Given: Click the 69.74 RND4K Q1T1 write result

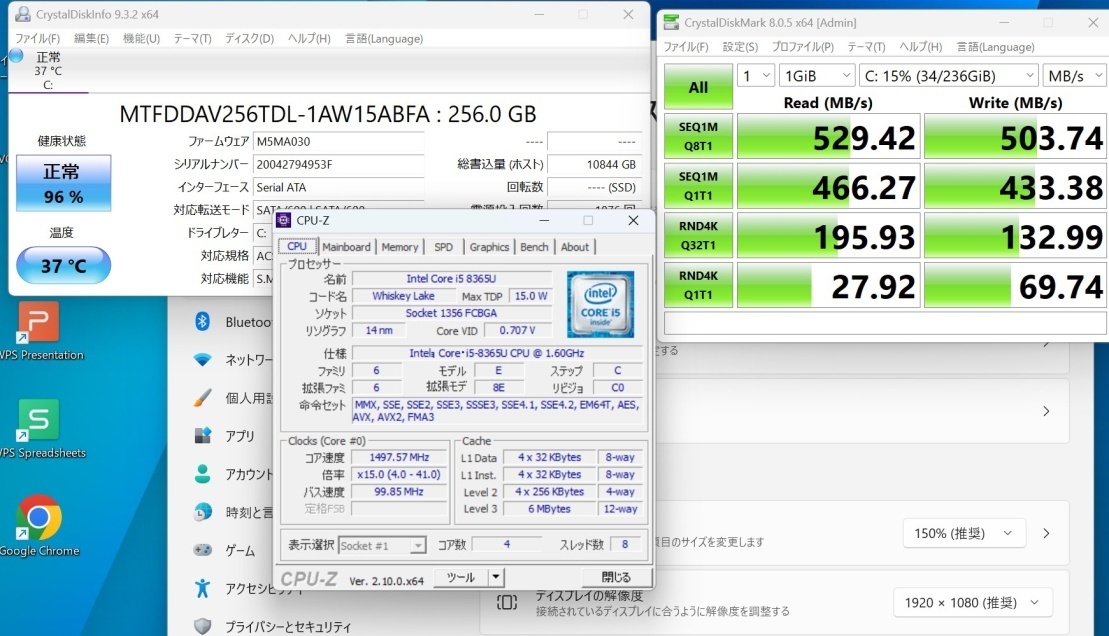Looking at the screenshot, I should point(1015,285).
